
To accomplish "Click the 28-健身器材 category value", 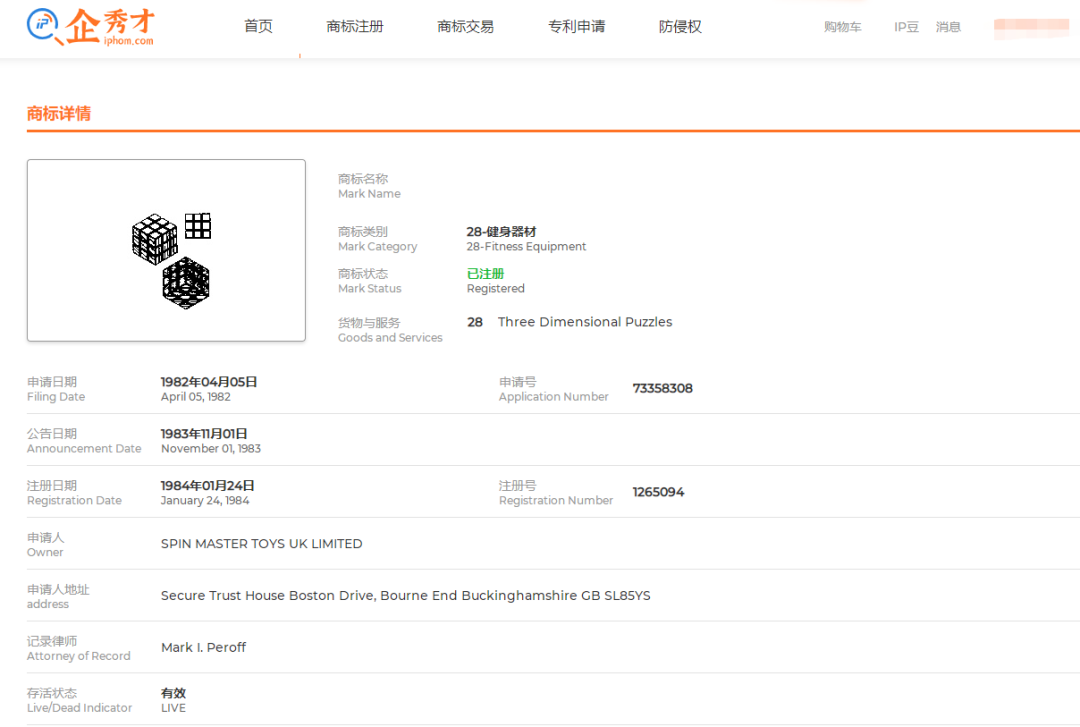I will point(501,232).
